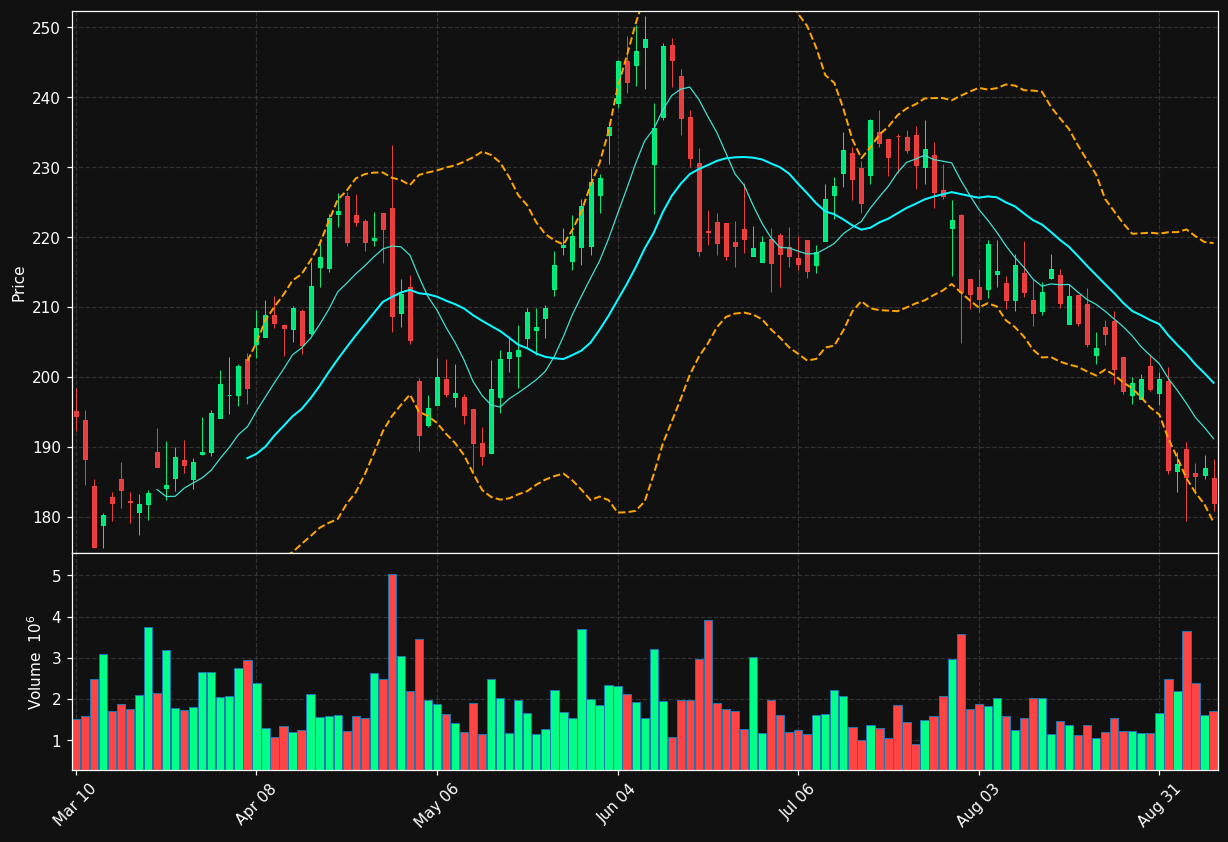
Task: Click the 180 price axis tick label
Action: (46, 517)
